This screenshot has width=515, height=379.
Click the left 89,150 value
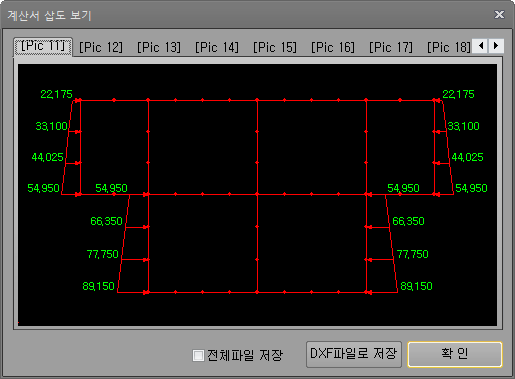pyautogui.click(x=98, y=286)
